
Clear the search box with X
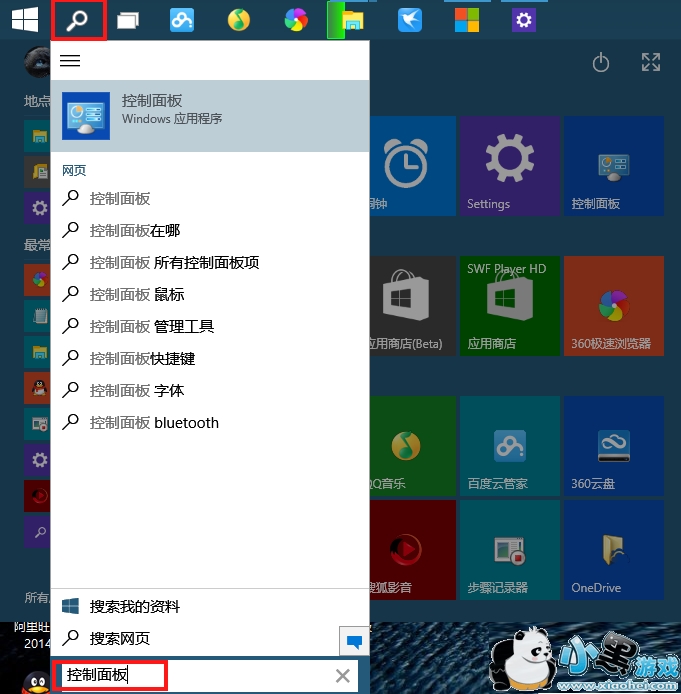[x=343, y=676]
